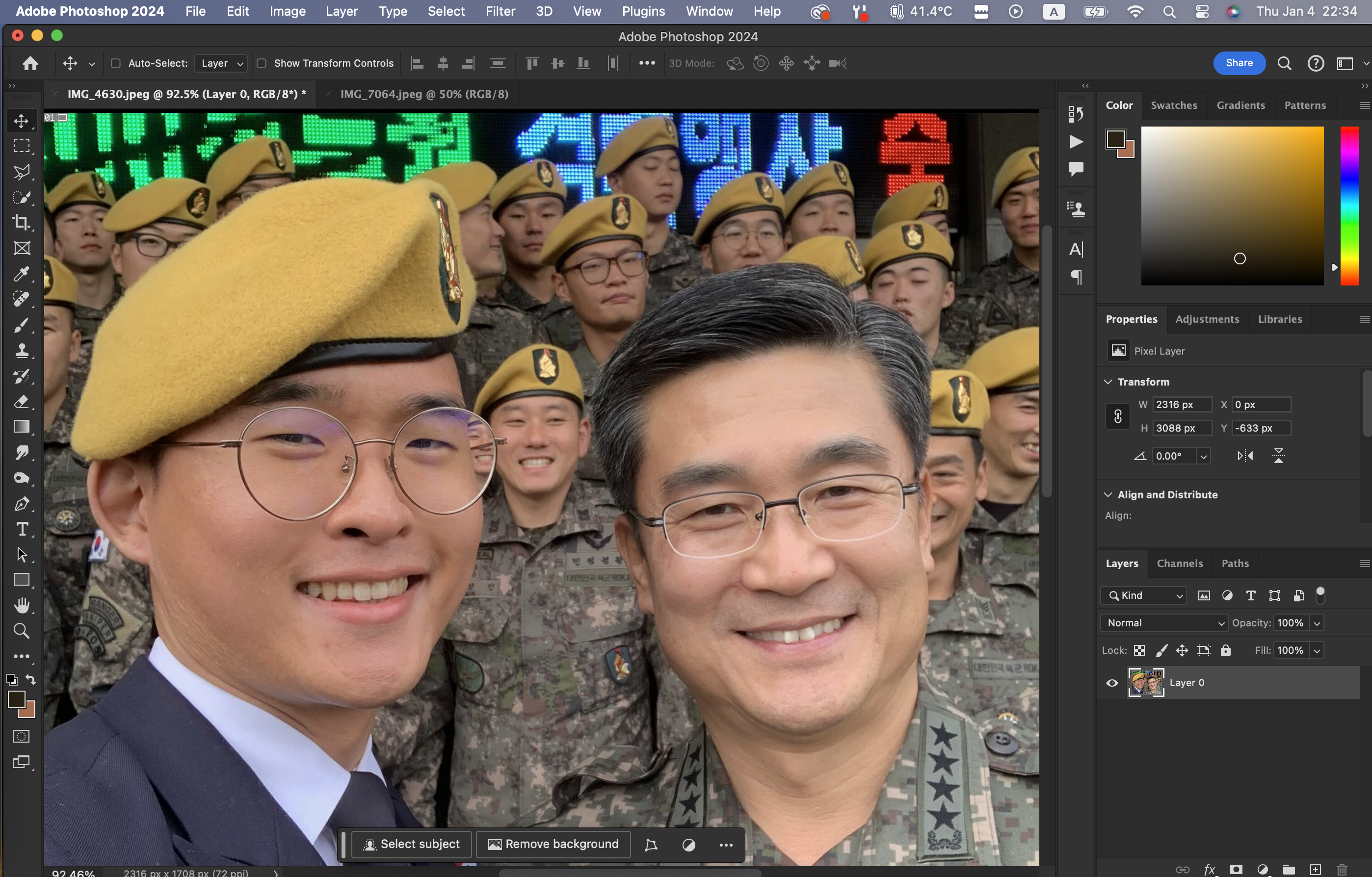1372x877 pixels.
Task: Open the Auto-Select Layer dropdown
Action: (x=220, y=63)
